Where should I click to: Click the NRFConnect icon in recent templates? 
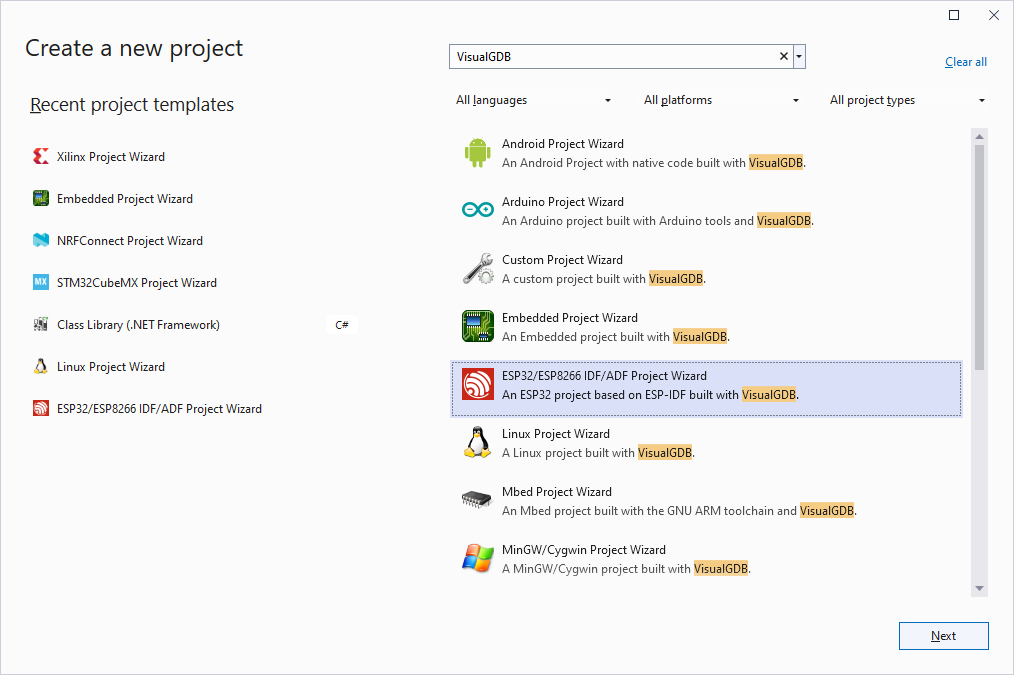coord(41,241)
